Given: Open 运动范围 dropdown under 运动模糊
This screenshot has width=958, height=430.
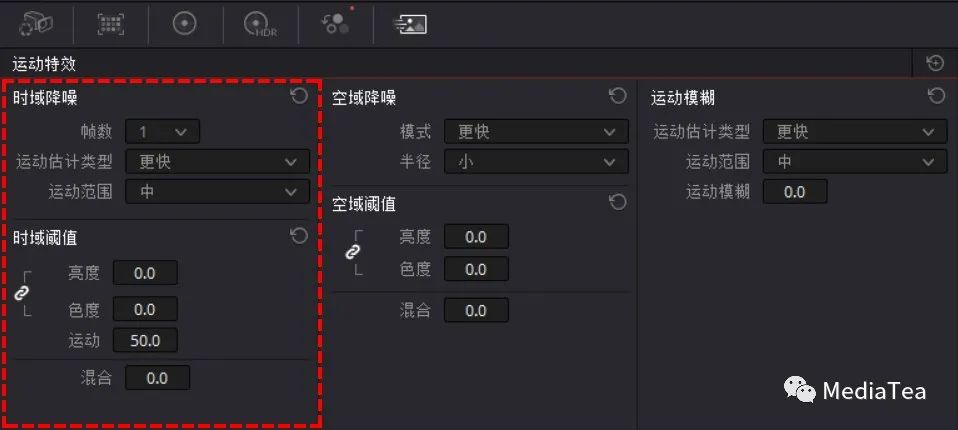Looking at the screenshot, I should pos(855,162).
